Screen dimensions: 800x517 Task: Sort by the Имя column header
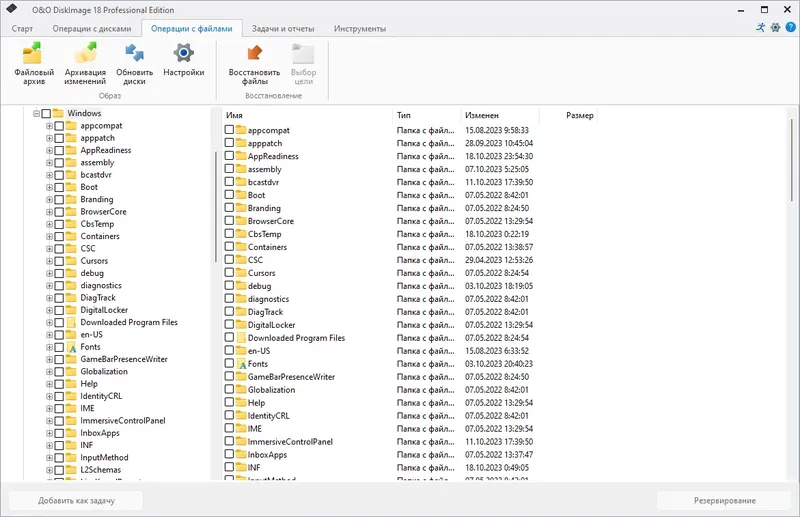pyautogui.click(x=307, y=115)
